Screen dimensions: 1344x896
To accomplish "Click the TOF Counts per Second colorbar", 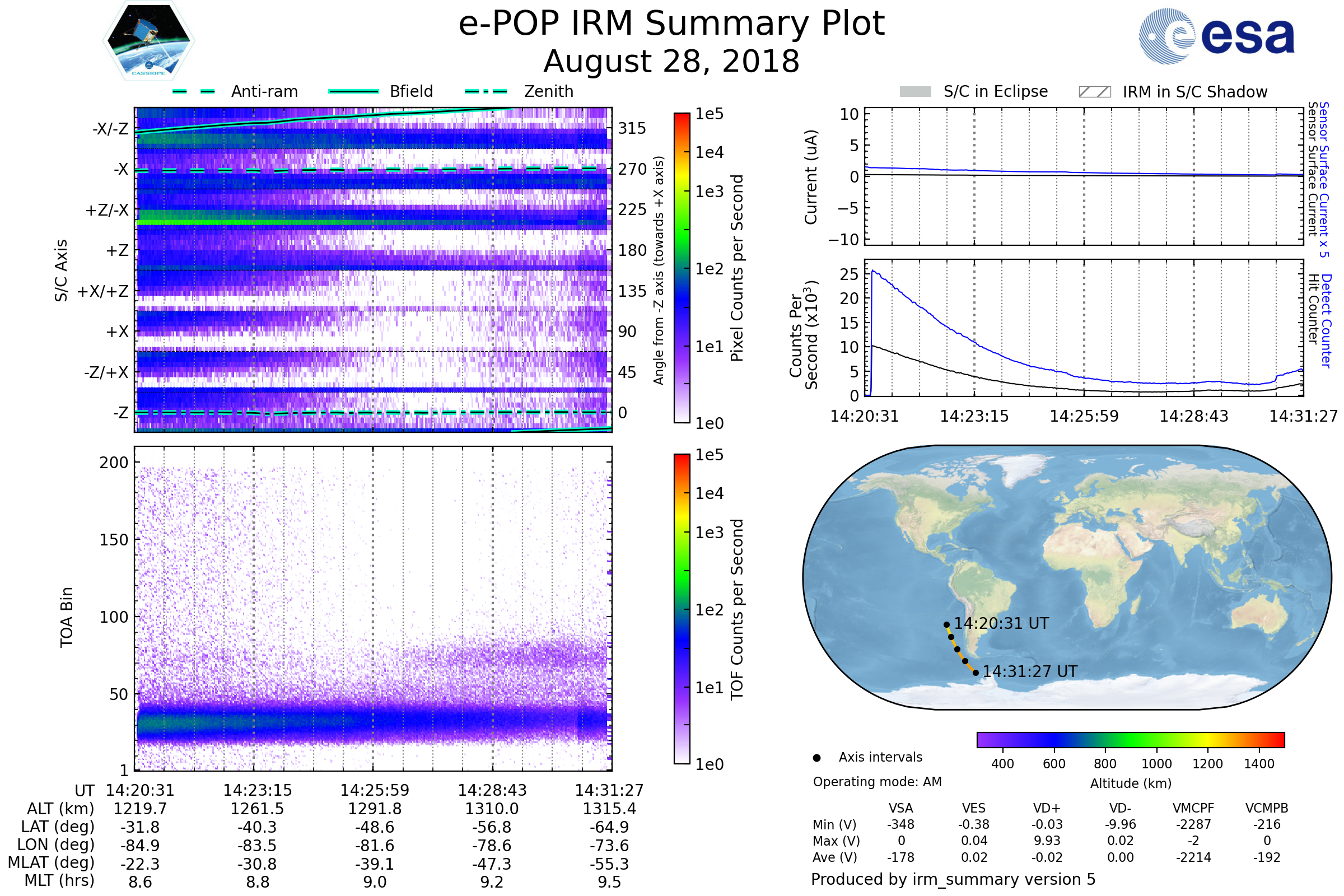I will (682, 609).
